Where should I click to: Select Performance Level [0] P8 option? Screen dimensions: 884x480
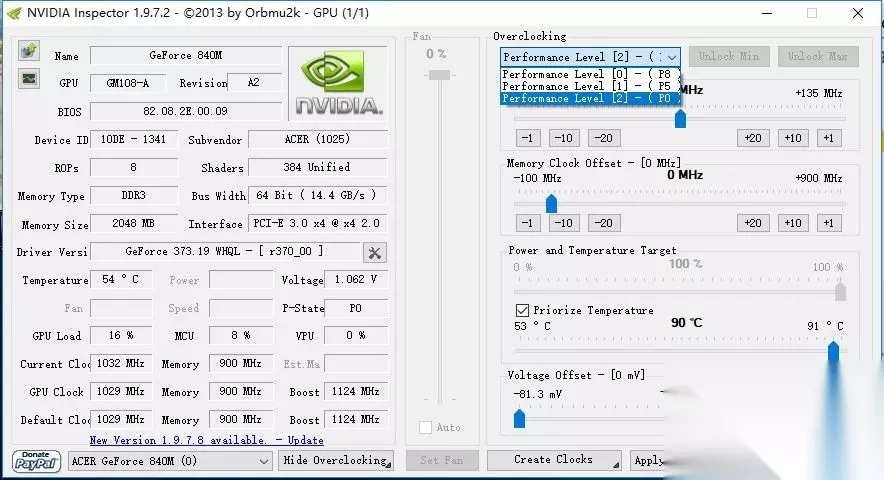(x=590, y=74)
